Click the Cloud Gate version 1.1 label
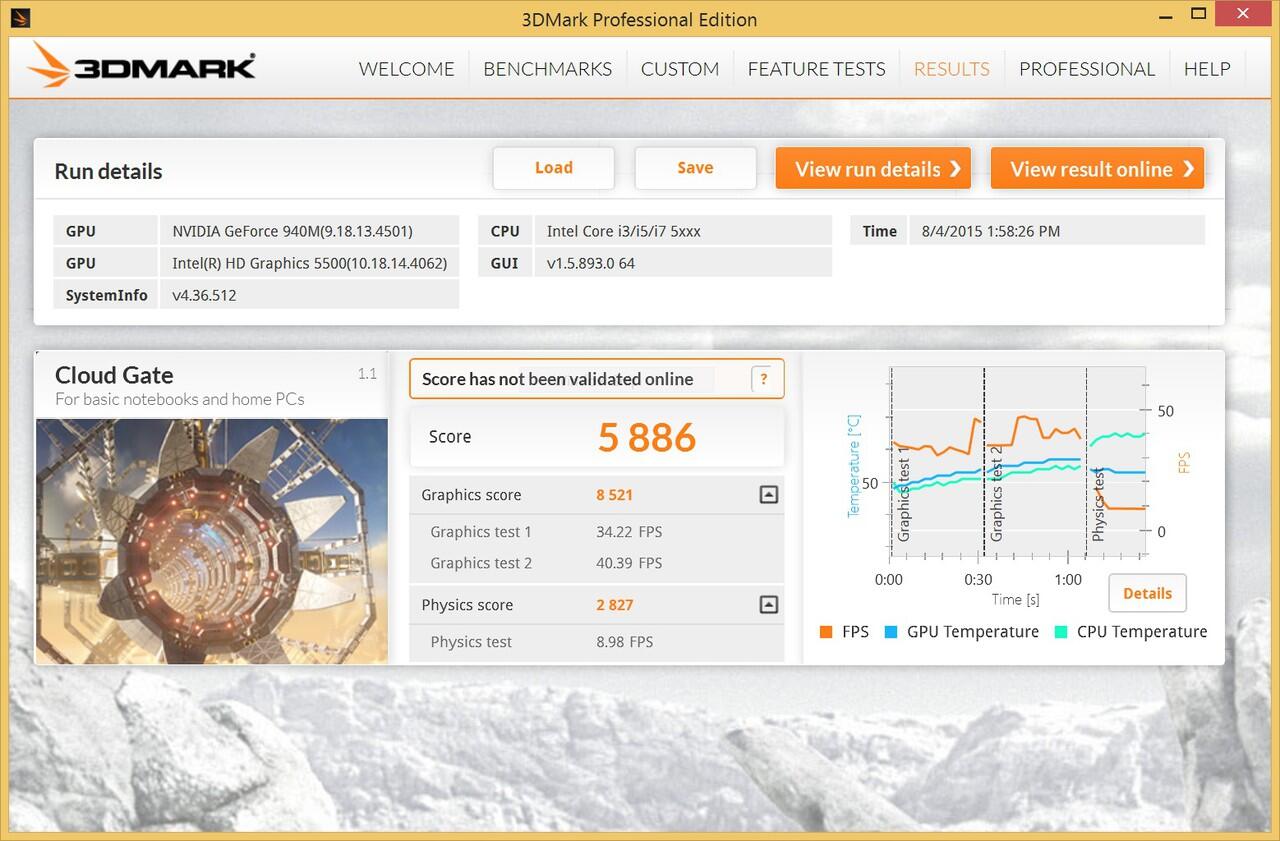 (x=367, y=373)
